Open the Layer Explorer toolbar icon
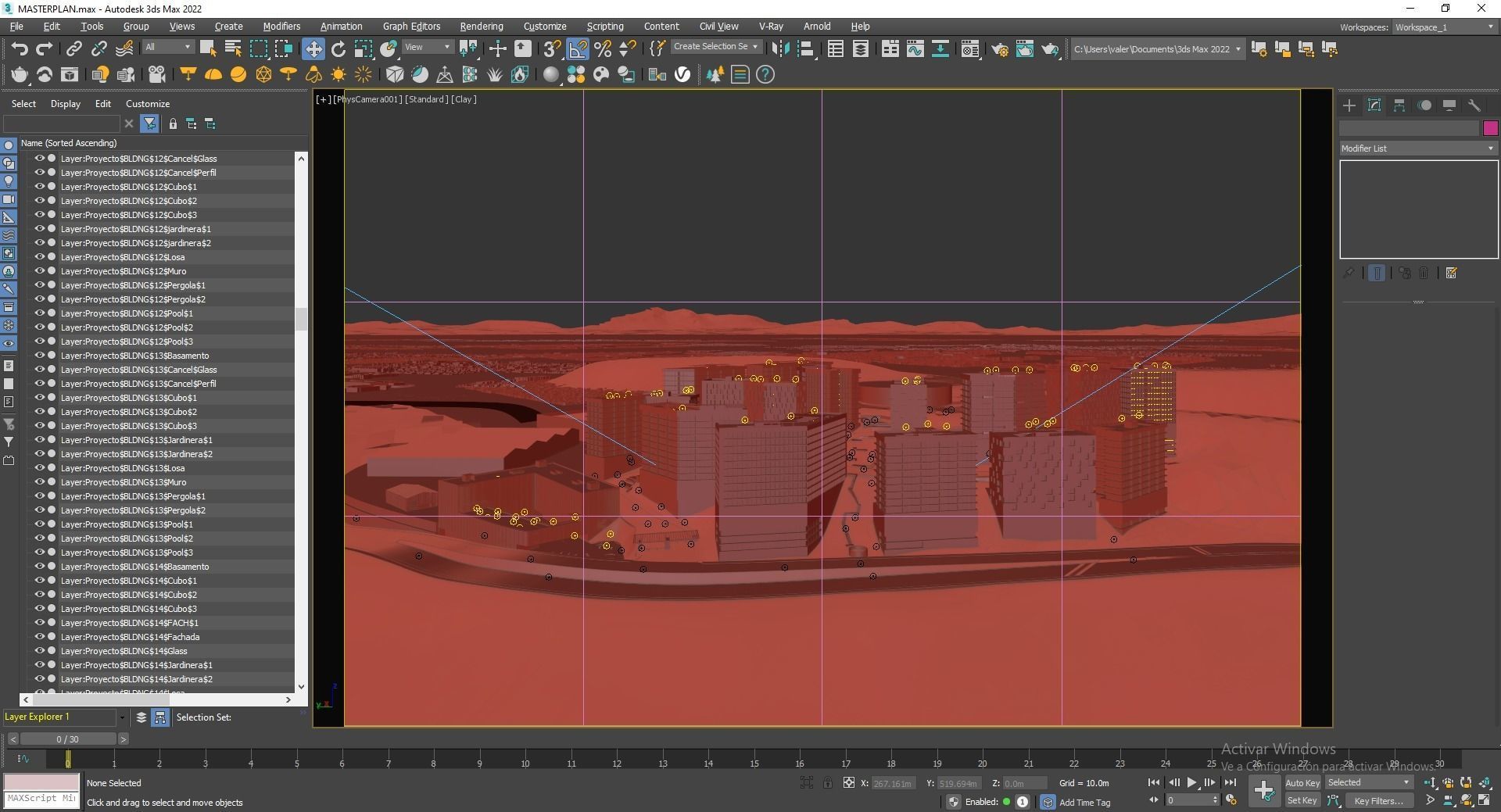The width and height of the screenshot is (1501, 812). pyautogui.click(x=861, y=49)
